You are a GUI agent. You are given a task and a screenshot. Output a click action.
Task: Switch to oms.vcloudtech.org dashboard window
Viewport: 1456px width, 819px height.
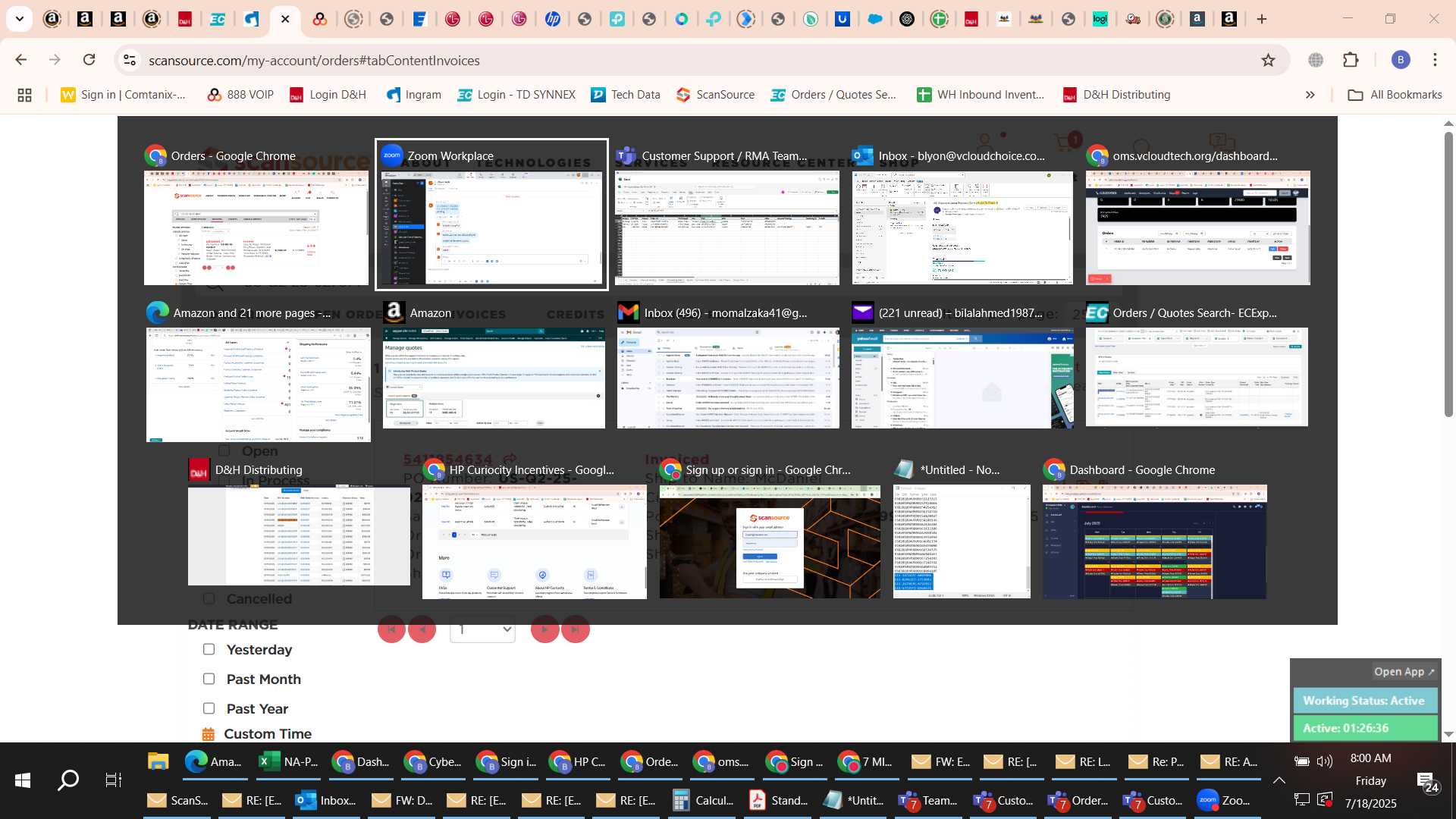(1197, 215)
